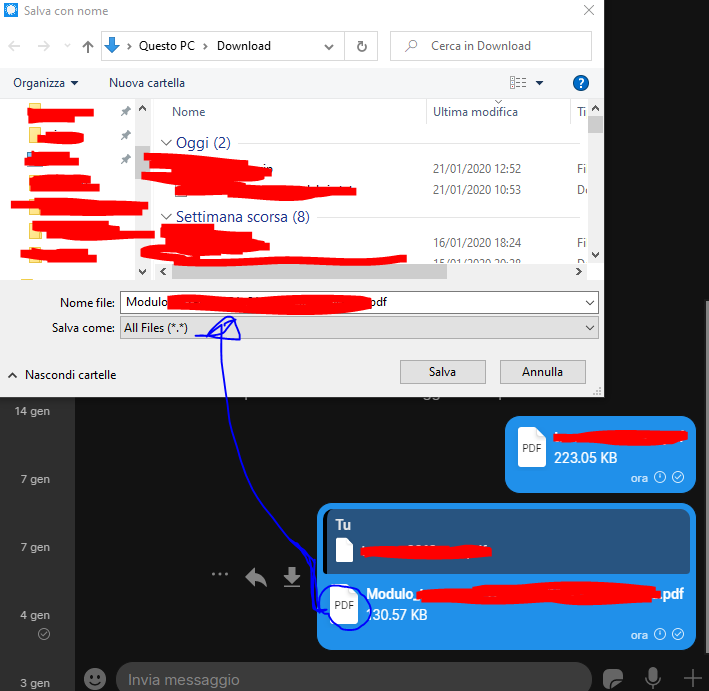Change the view layout icon
Viewport: 709px width, 691px height.
(518, 83)
